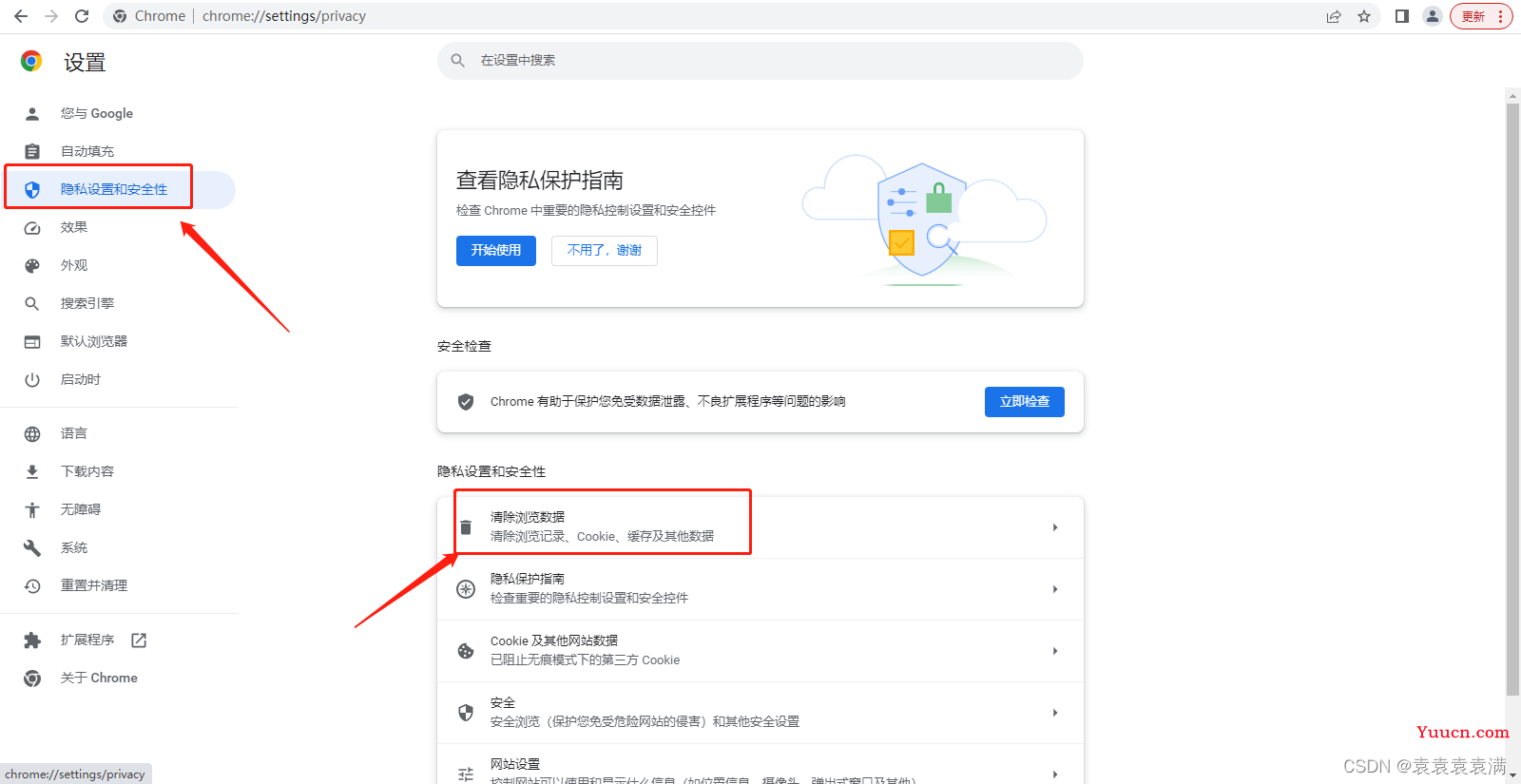Open 关于 Chrome page

pos(118,678)
